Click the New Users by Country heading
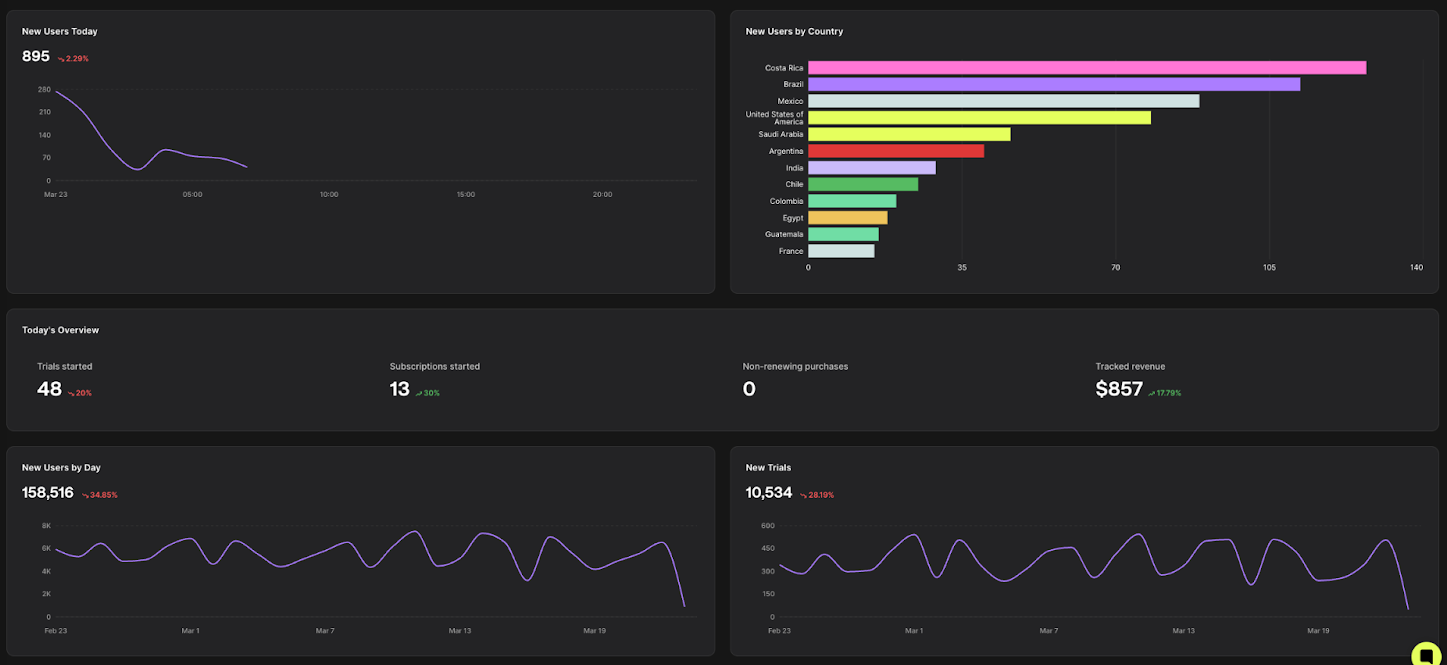1447x665 pixels. (793, 31)
